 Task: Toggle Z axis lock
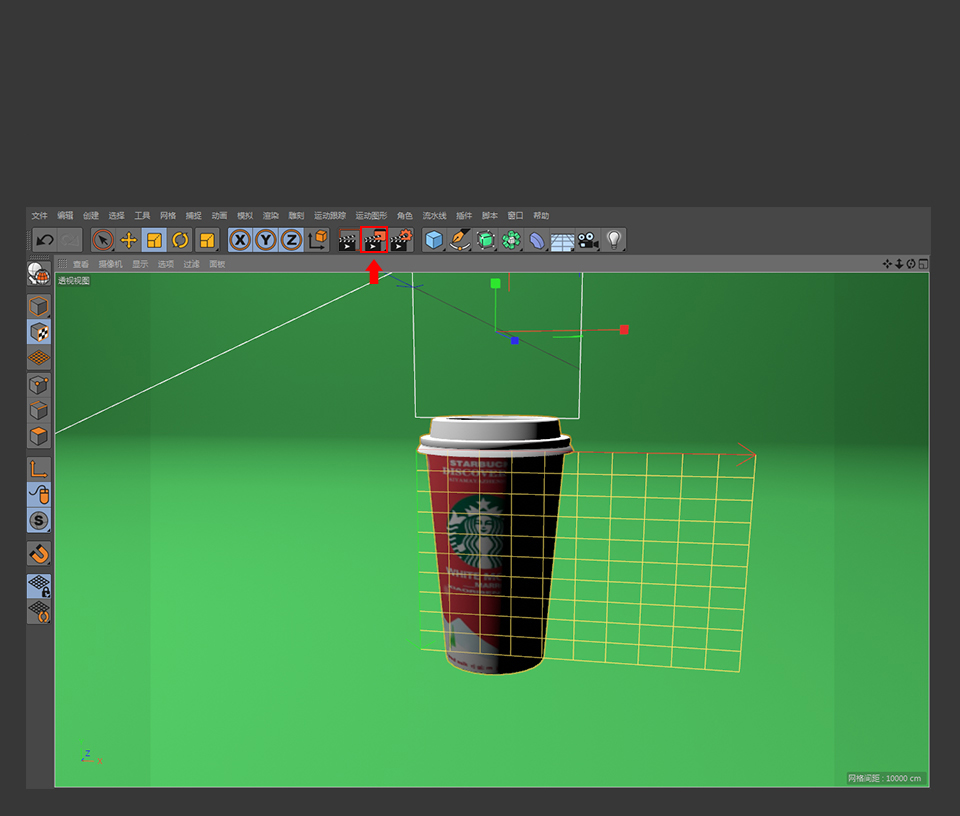291,240
